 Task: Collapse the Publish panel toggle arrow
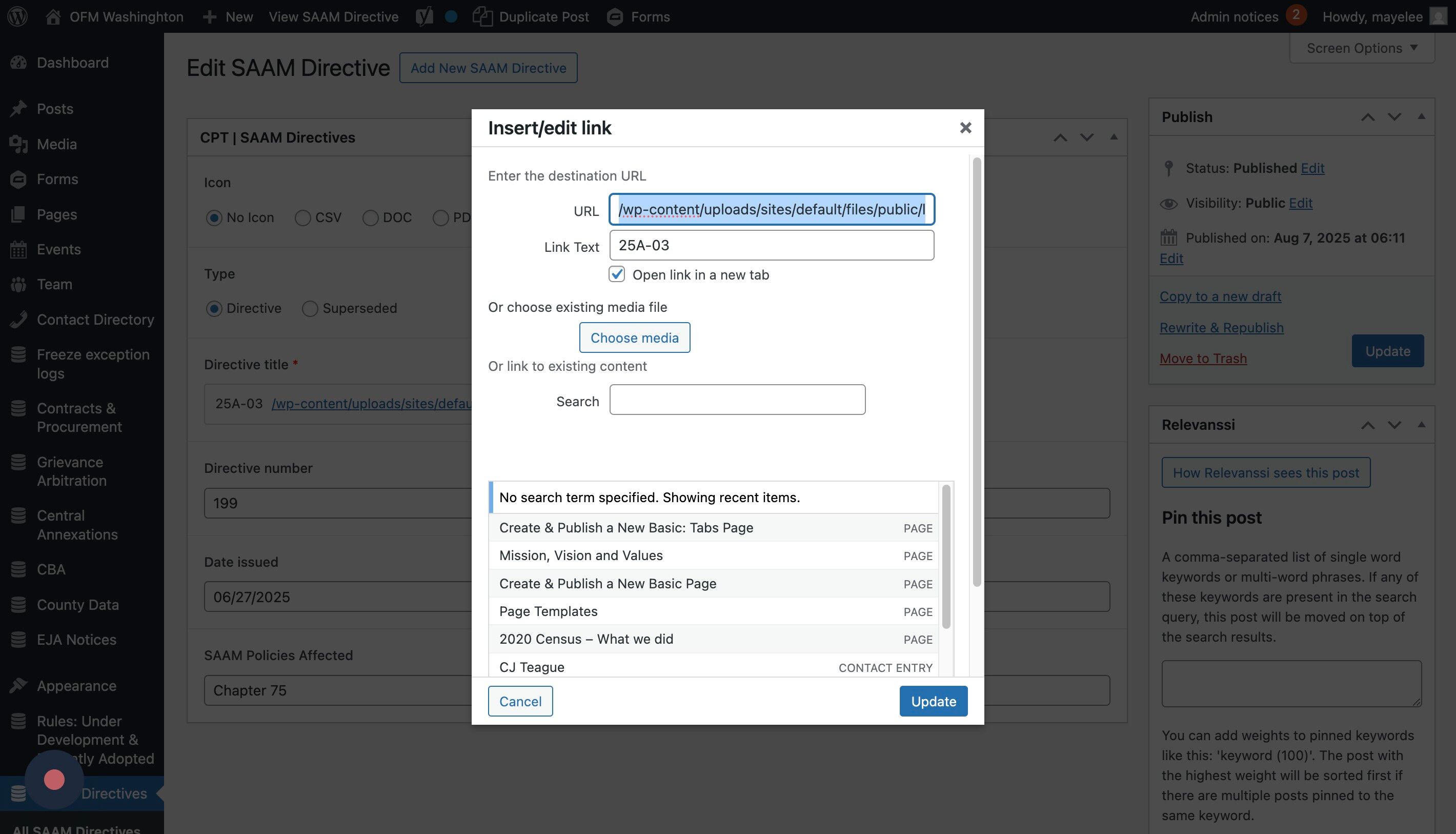[1421, 117]
